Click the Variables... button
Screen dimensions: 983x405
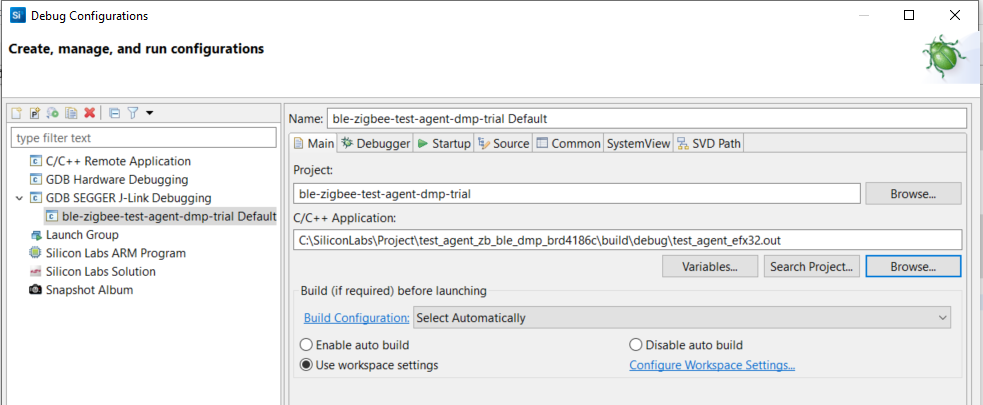(x=710, y=266)
